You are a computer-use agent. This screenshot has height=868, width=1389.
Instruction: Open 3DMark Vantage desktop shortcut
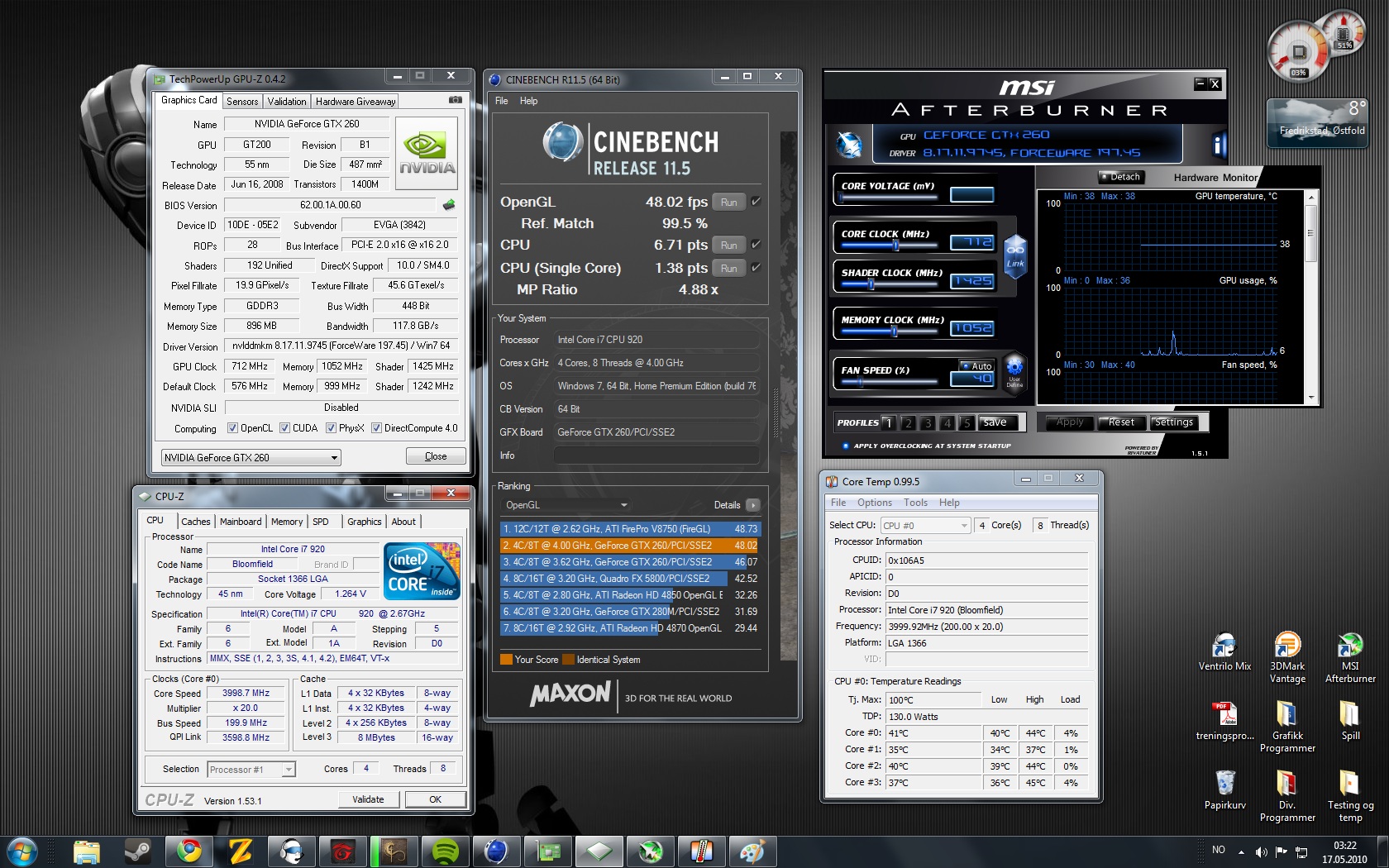(x=1287, y=658)
